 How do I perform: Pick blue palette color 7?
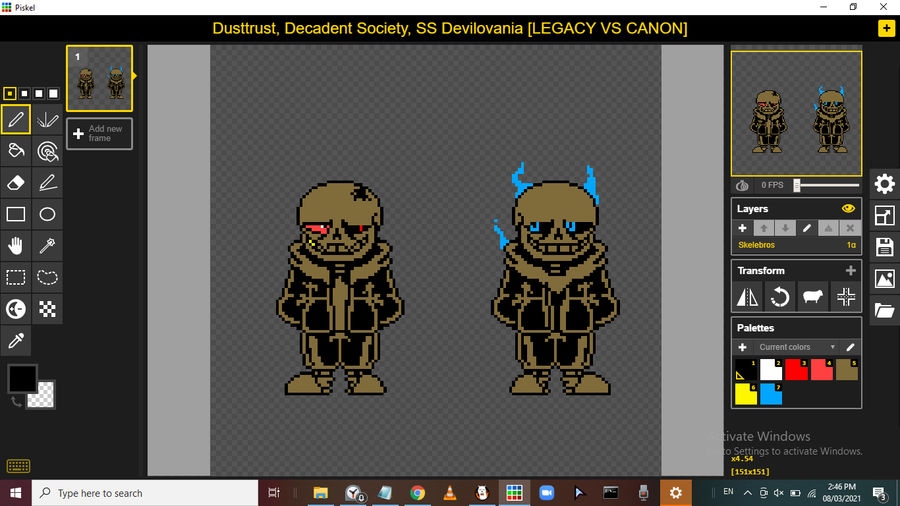(771, 394)
